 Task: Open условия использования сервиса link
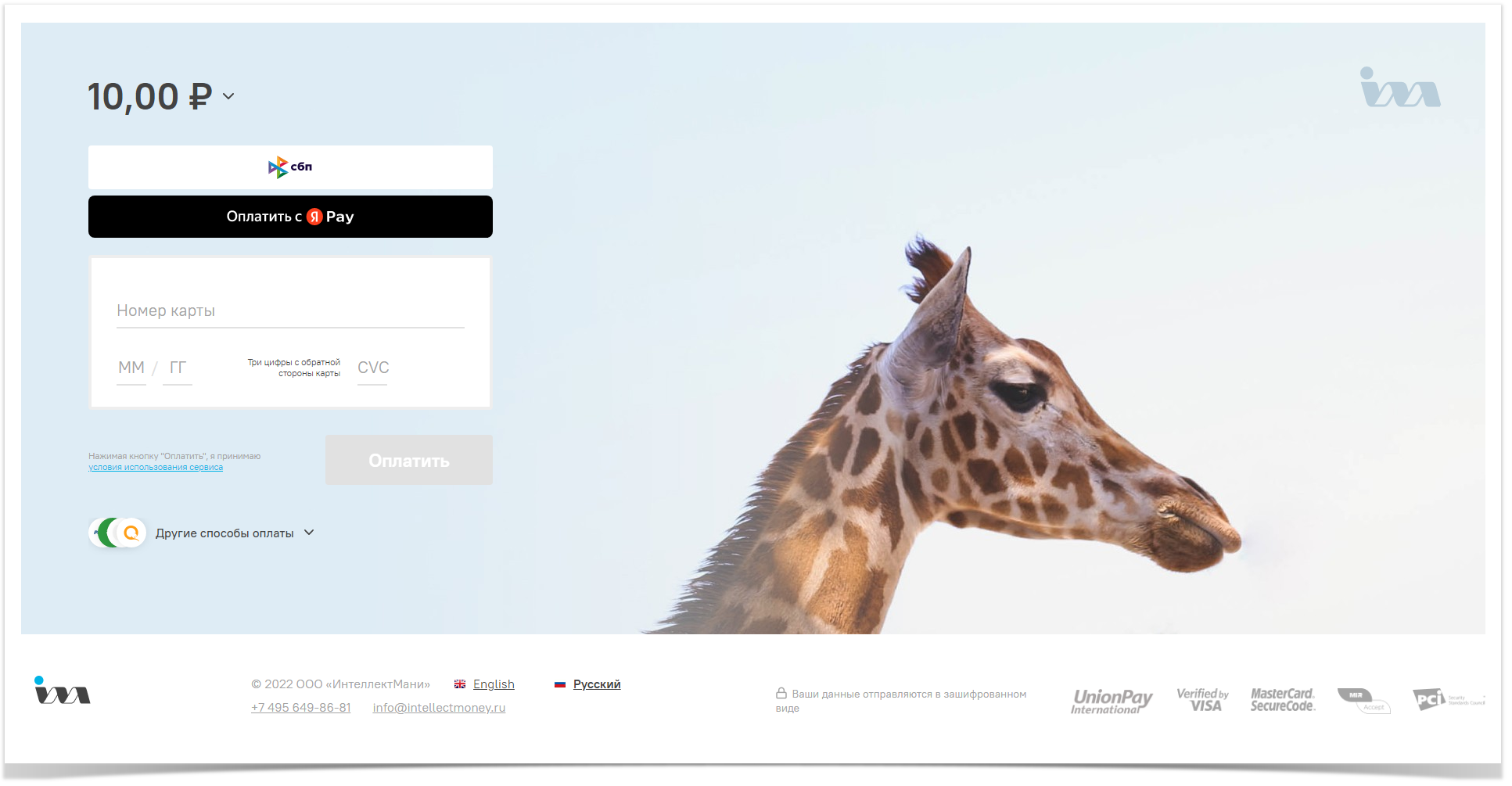pos(156,468)
